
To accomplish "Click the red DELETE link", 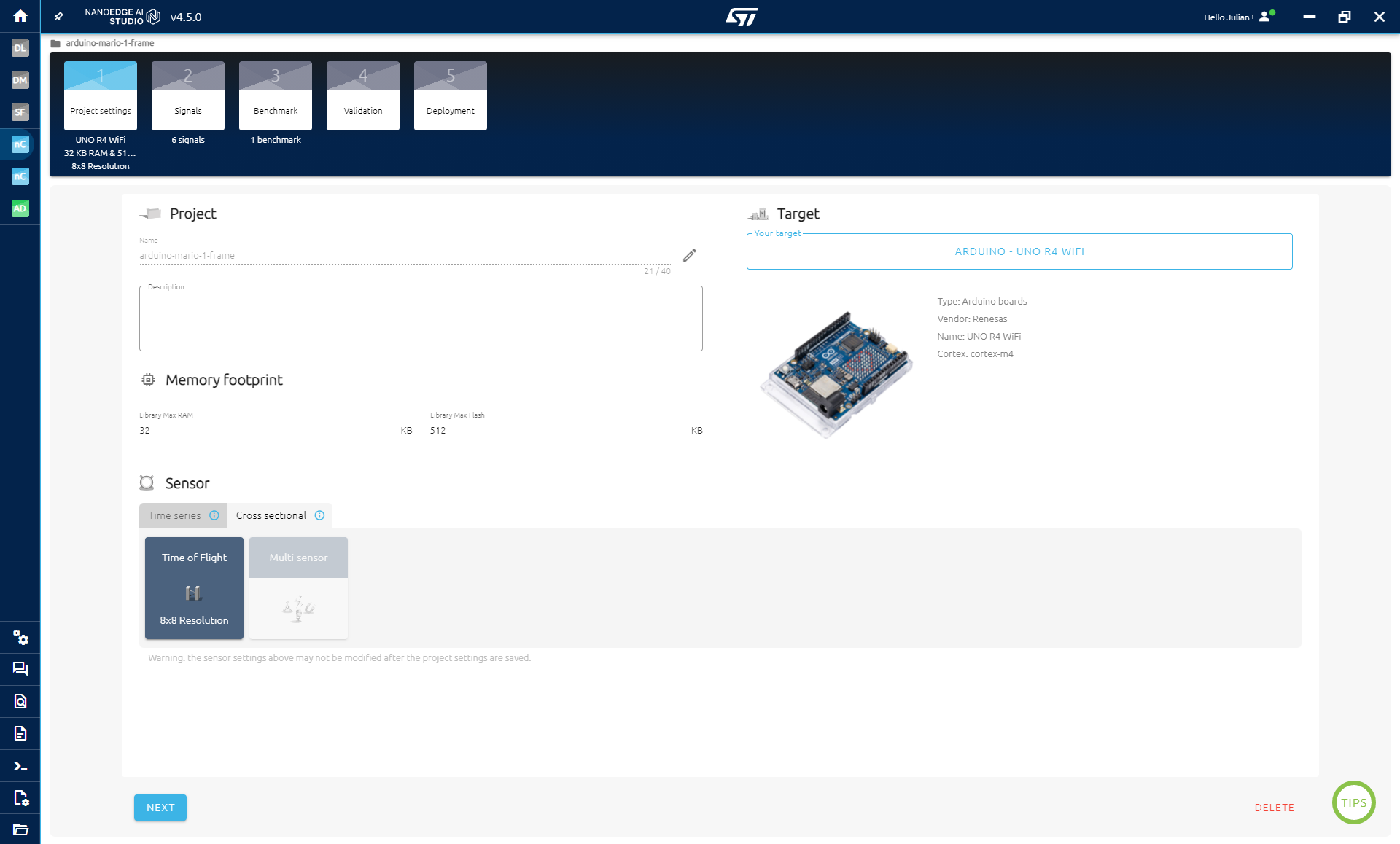I will [1274, 808].
